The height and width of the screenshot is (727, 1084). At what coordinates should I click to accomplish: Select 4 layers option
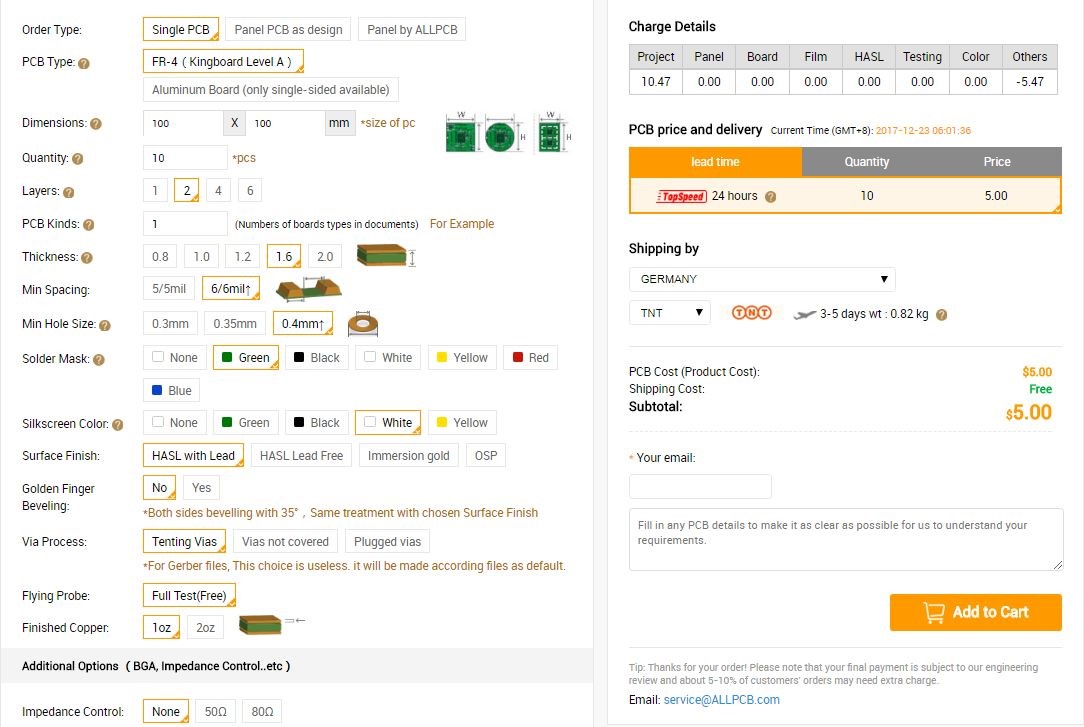point(217,191)
